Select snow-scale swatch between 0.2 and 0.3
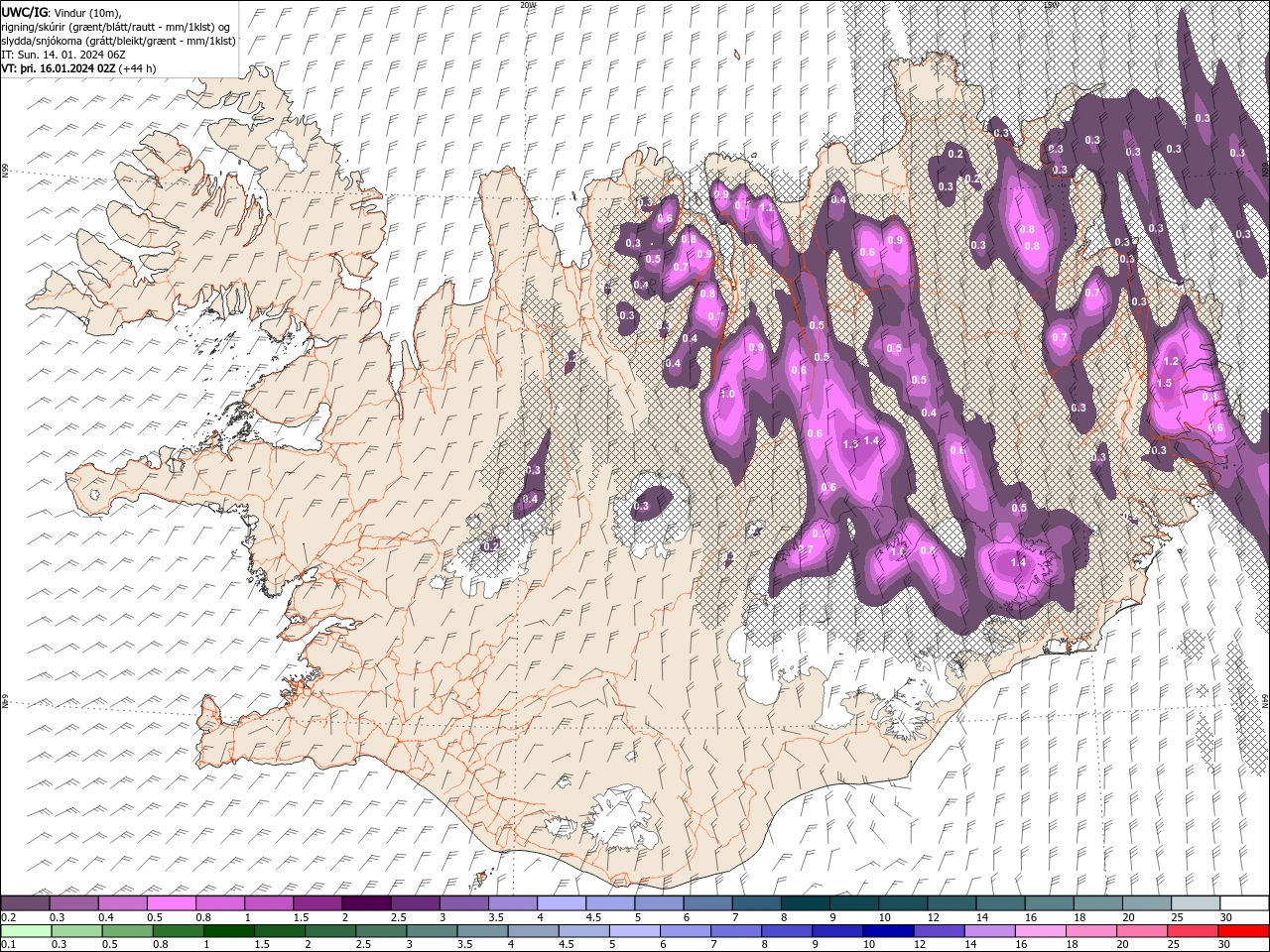 pyautogui.click(x=26, y=903)
